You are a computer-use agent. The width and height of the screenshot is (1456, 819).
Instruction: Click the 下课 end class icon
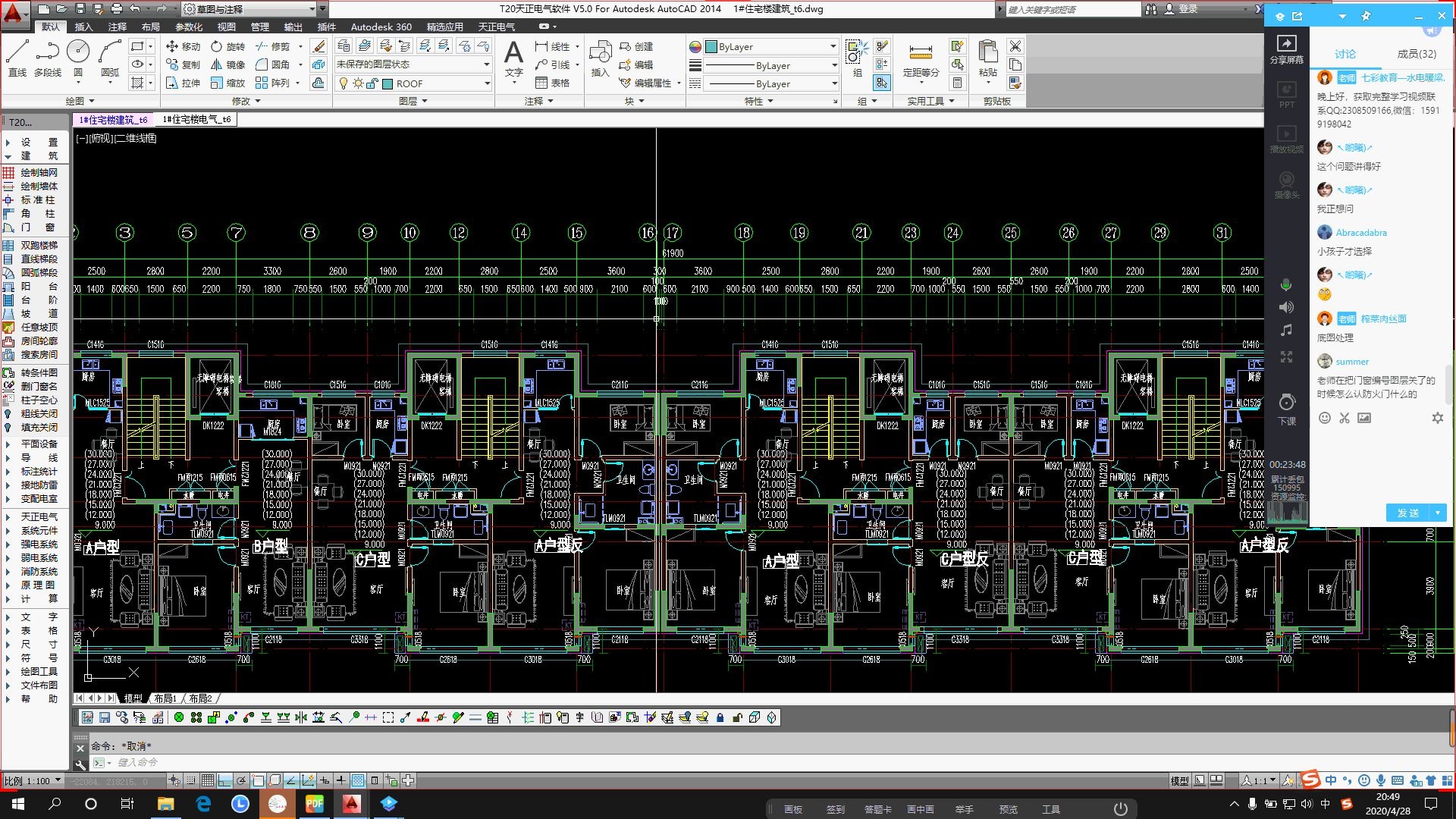click(1287, 409)
